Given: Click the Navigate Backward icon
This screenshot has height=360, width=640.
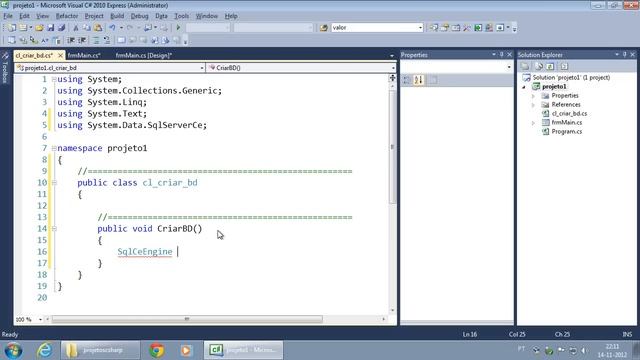Looking at the screenshot, I should pyautogui.click(x=148, y=28).
